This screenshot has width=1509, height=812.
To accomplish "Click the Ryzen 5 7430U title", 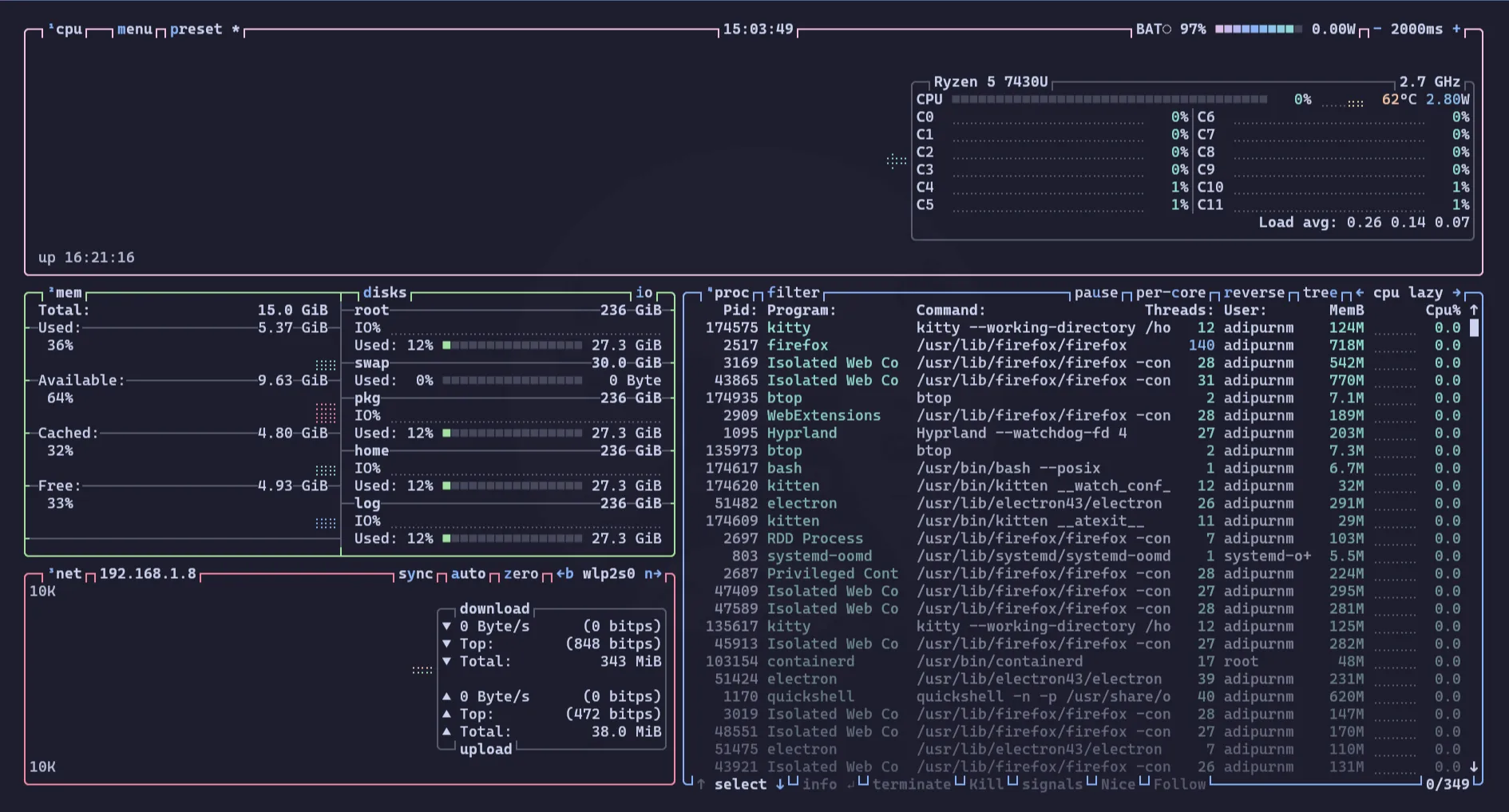I will click(990, 81).
